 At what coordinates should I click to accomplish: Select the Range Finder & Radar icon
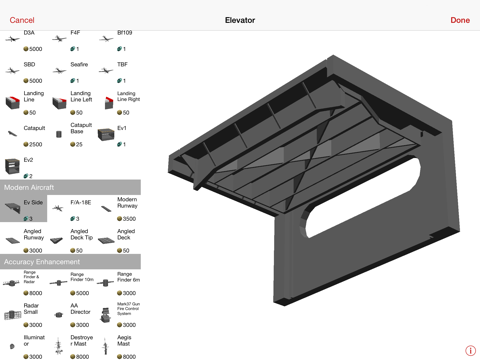pos(12,283)
